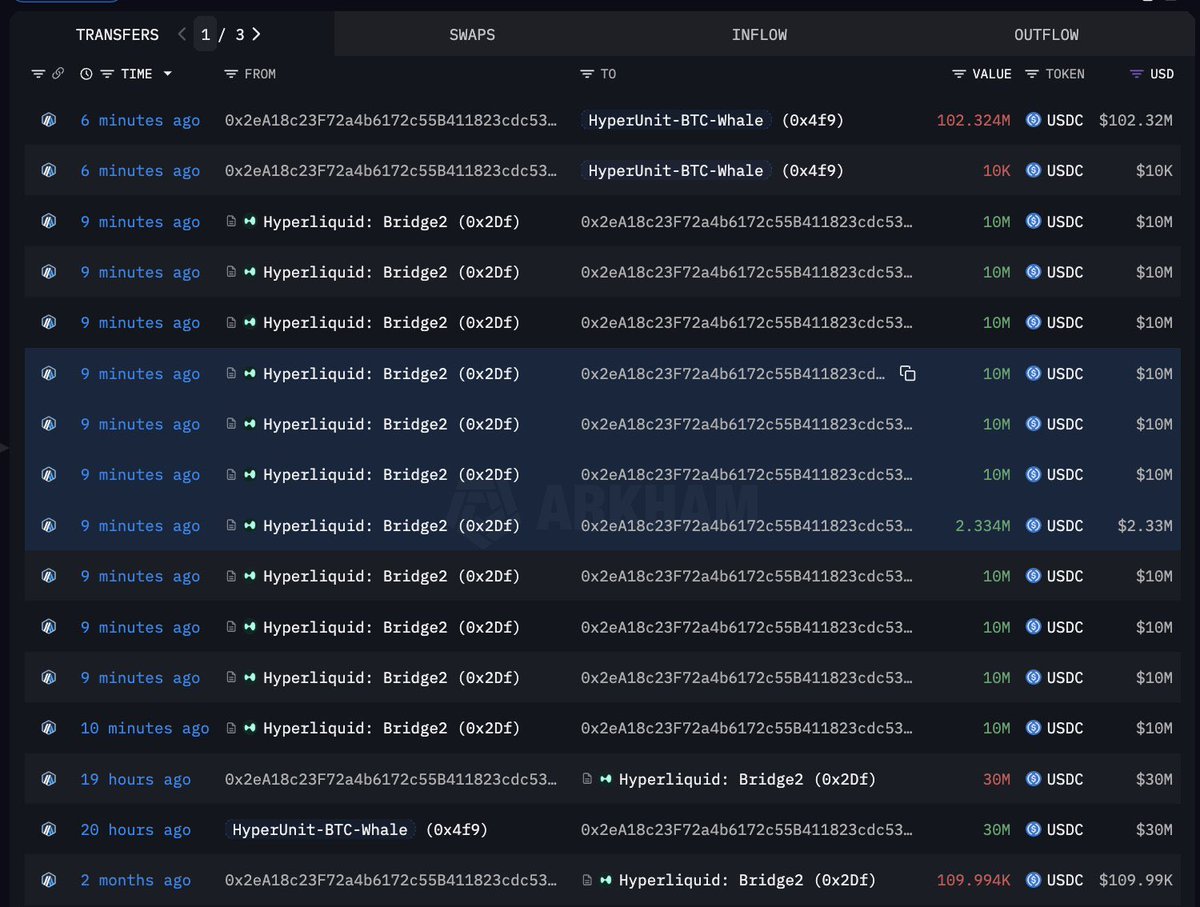Click the chain icon in the 2.334M row
The width and height of the screenshot is (1200, 907).
pos(48,526)
